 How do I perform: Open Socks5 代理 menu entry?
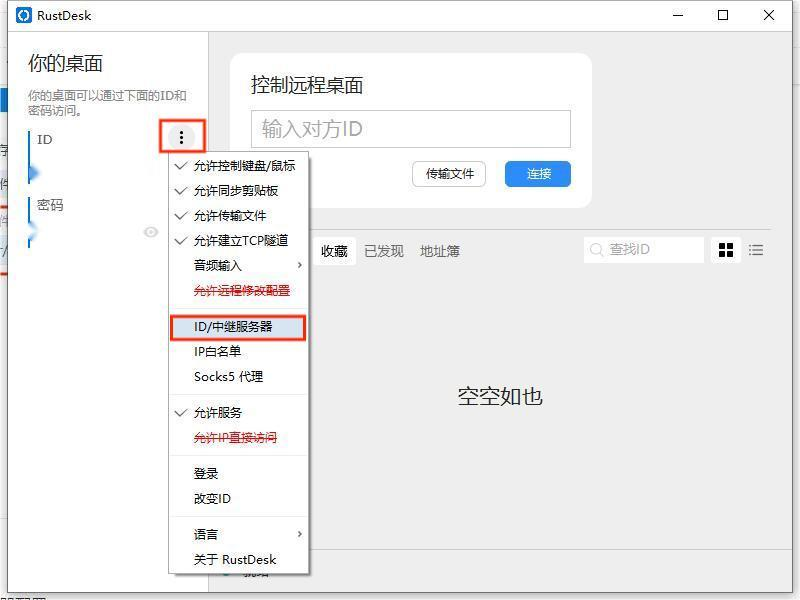pos(239,377)
